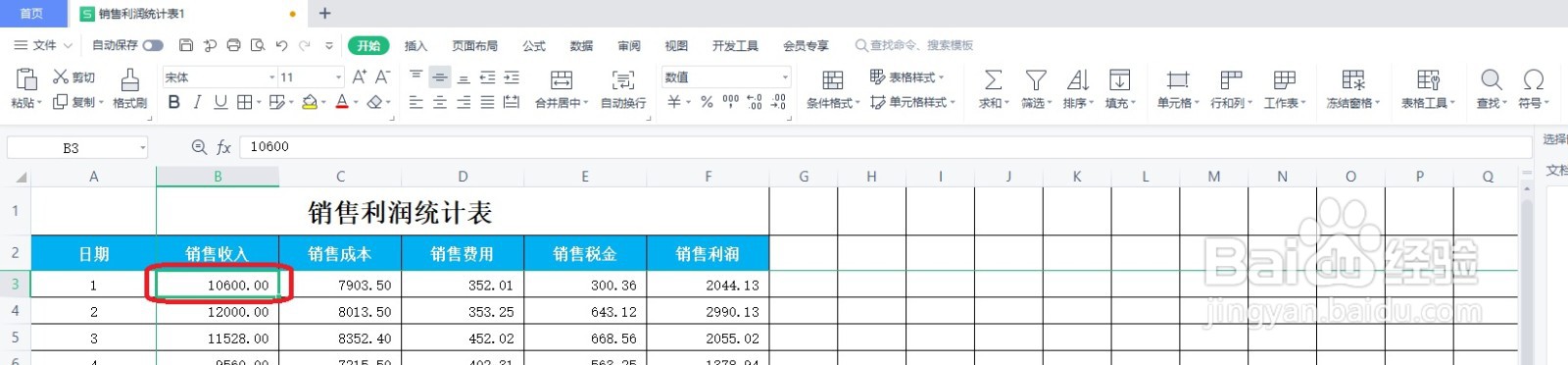Click Table Tools (表格工具) button
The height and width of the screenshot is (365, 1568).
click(1428, 88)
